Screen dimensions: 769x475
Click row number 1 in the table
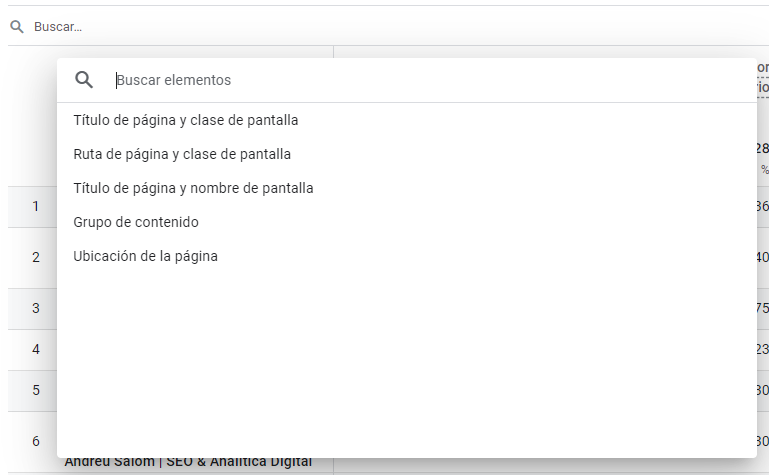[36, 206]
